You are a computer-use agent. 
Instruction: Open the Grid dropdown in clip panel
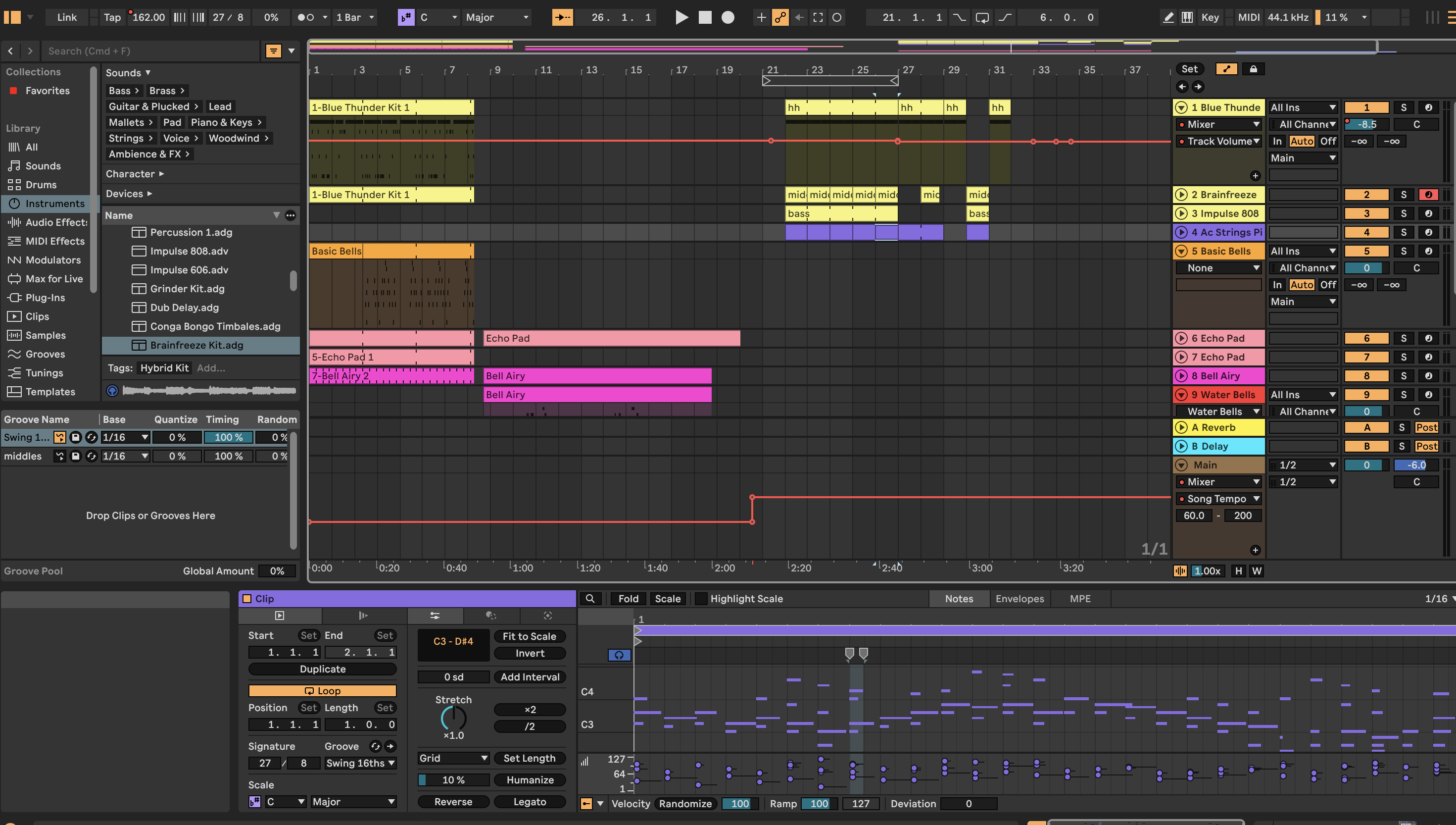point(453,758)
